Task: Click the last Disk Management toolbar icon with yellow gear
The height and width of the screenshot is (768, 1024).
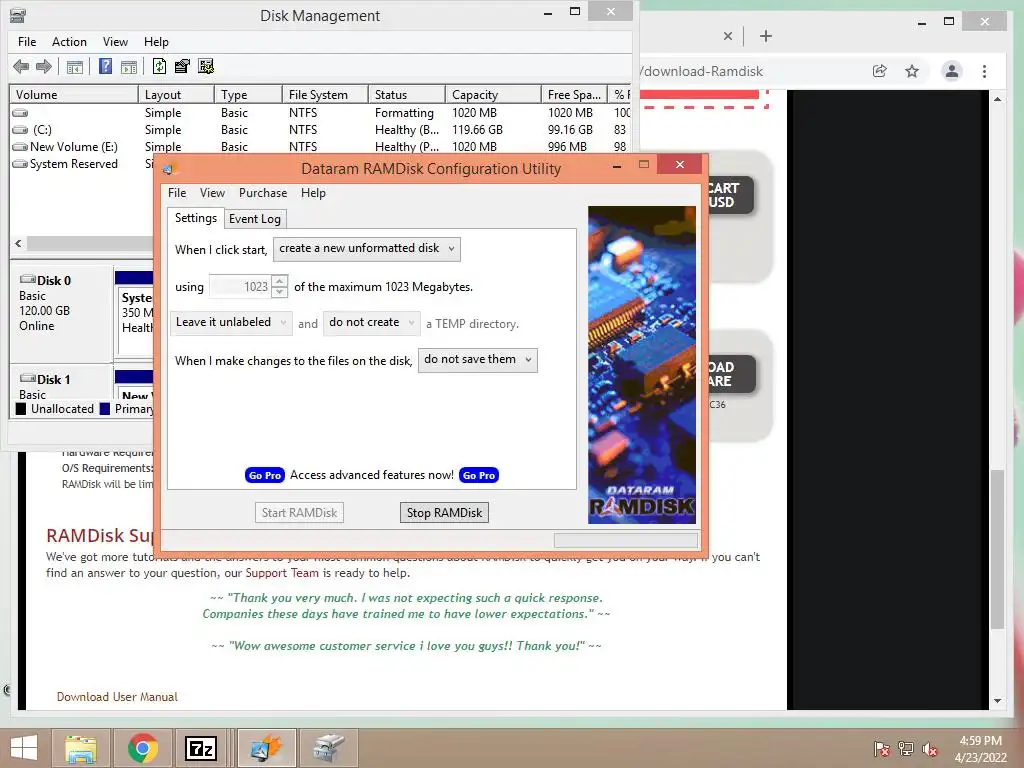Action: [206, 66]
